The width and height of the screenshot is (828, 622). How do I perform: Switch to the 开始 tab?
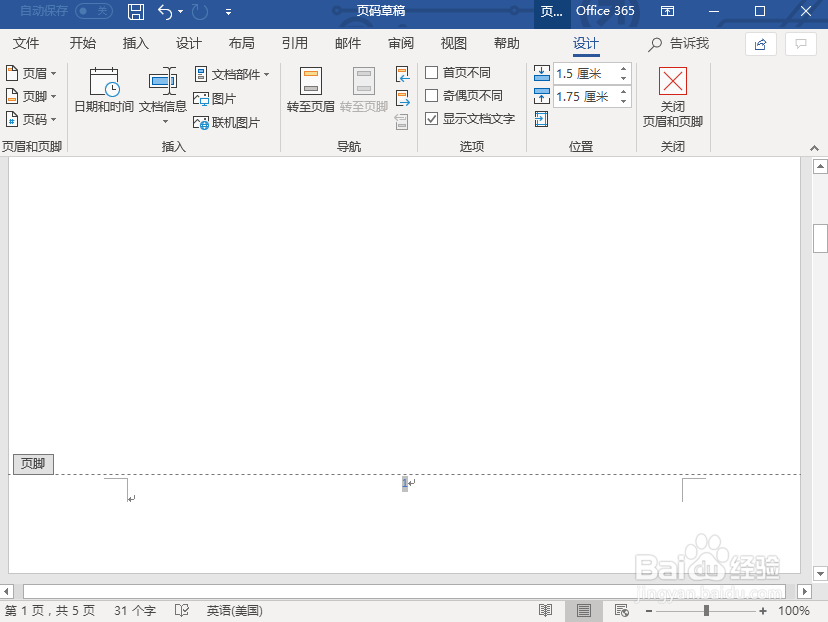pos(82,43)
